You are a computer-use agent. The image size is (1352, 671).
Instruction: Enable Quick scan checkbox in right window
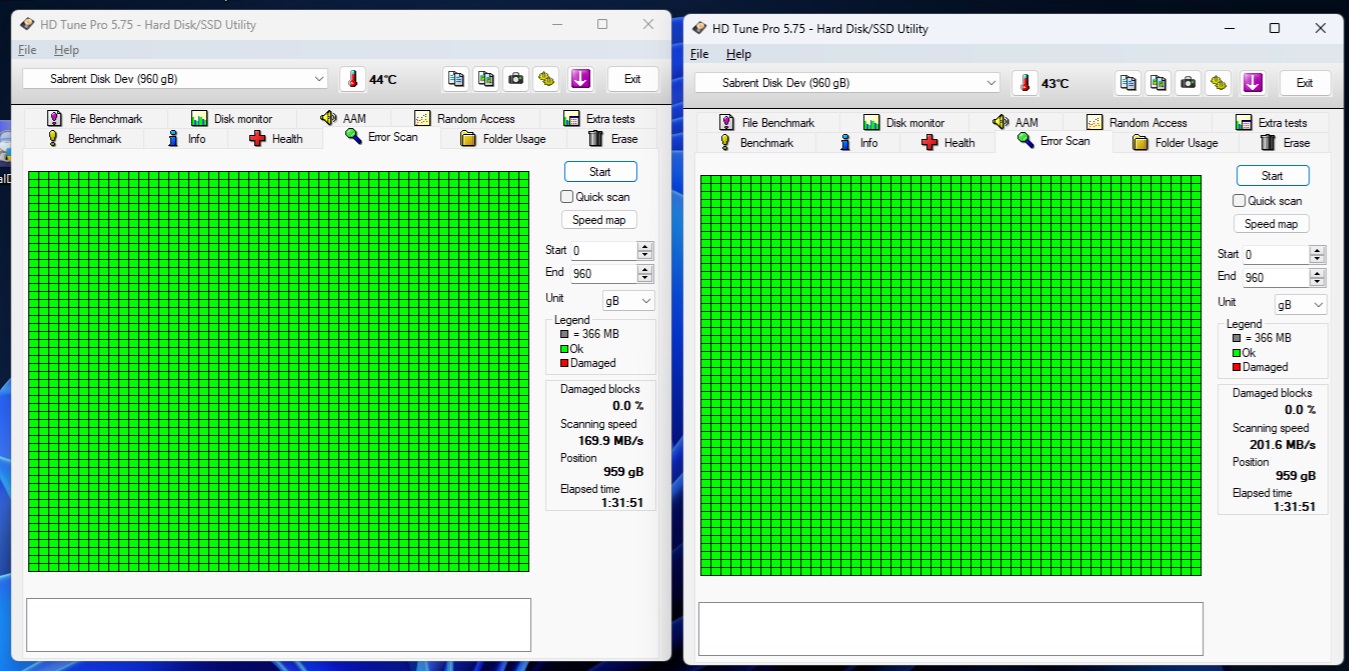coord(1239,201)
